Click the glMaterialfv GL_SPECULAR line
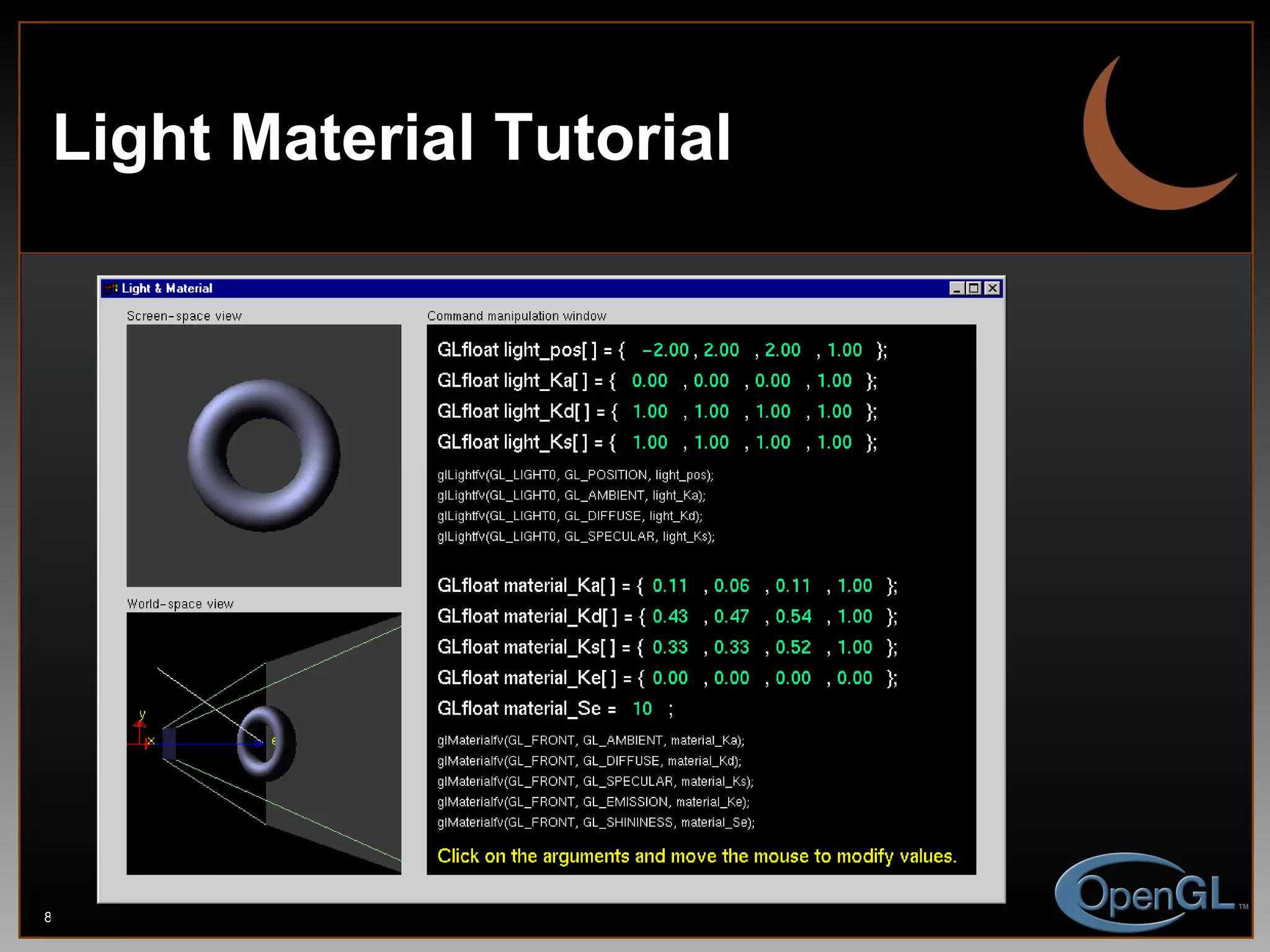 pyautogui.click(x=595, y=782)
